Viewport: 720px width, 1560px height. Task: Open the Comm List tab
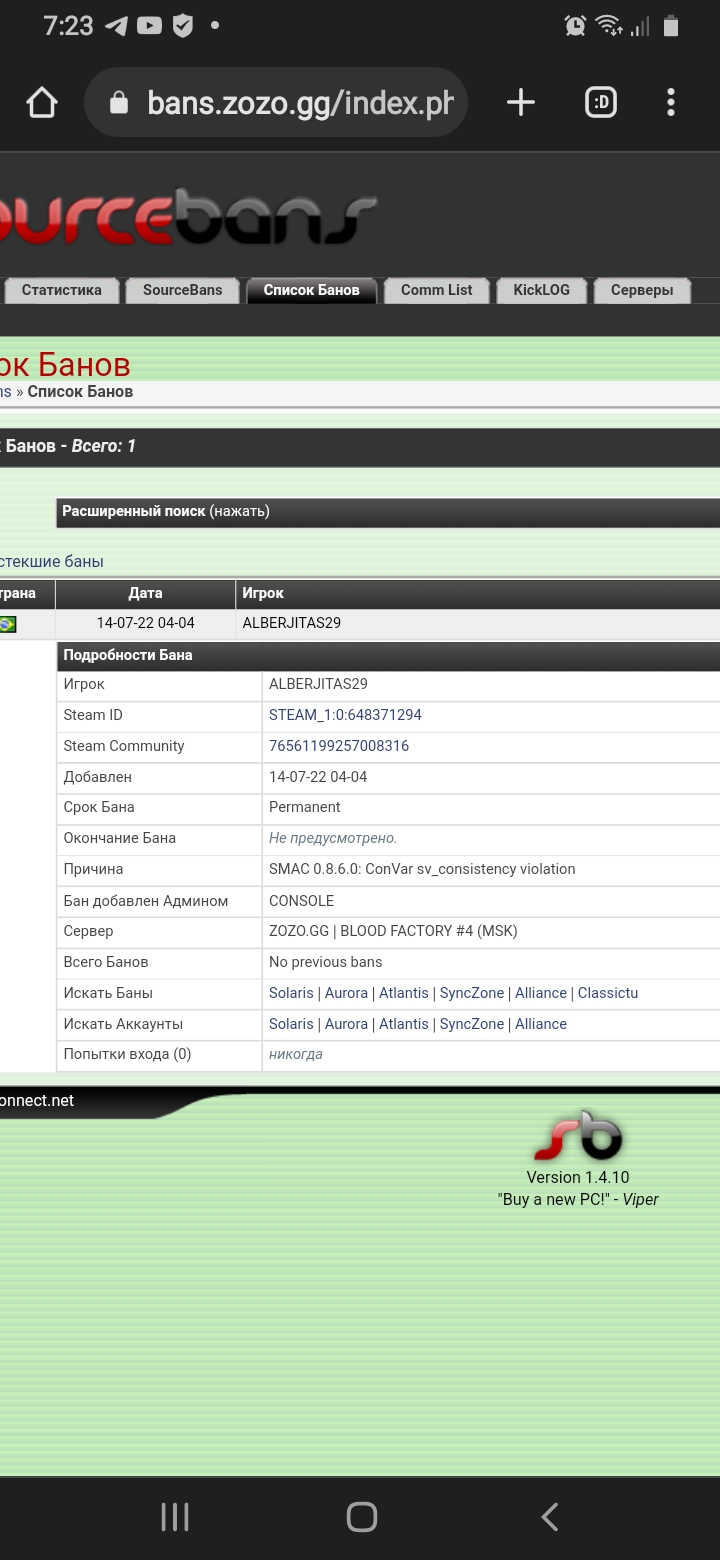436,290
